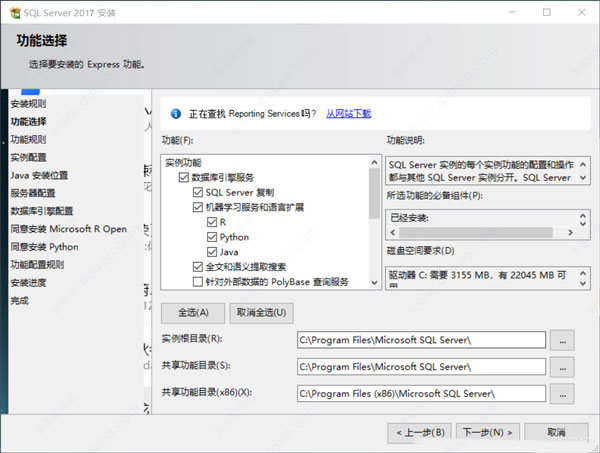Screen dimensions: 600x453
Task: Click up arrow in 已经安装 prerequisites box
Action: pyautogui.click(x=583, y=215)
